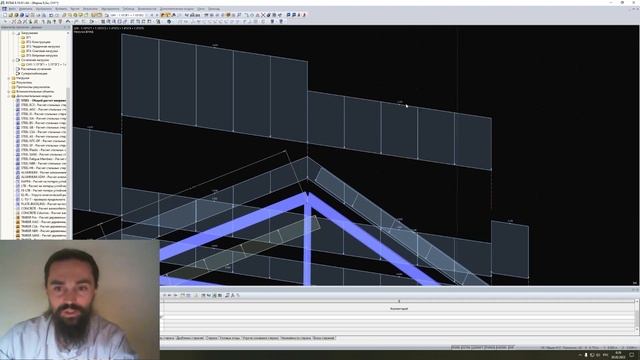
Task: Switch to Блоки стержней table tab
Action: point(324,338)
